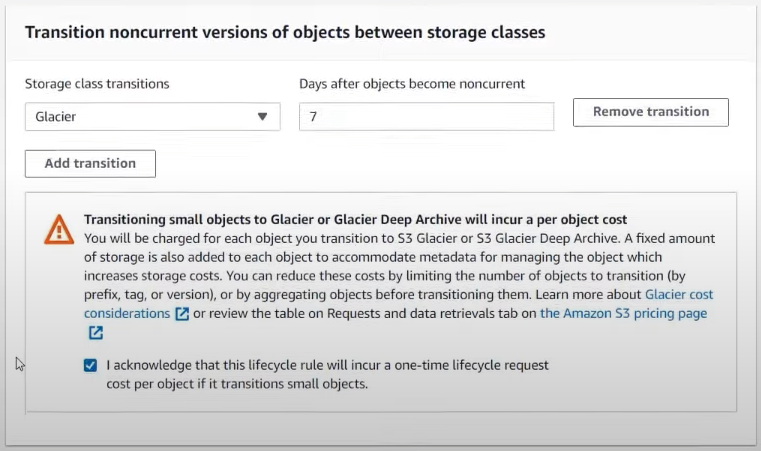
Task: Open the Storage class transitions dropdown
Action: 152,117
